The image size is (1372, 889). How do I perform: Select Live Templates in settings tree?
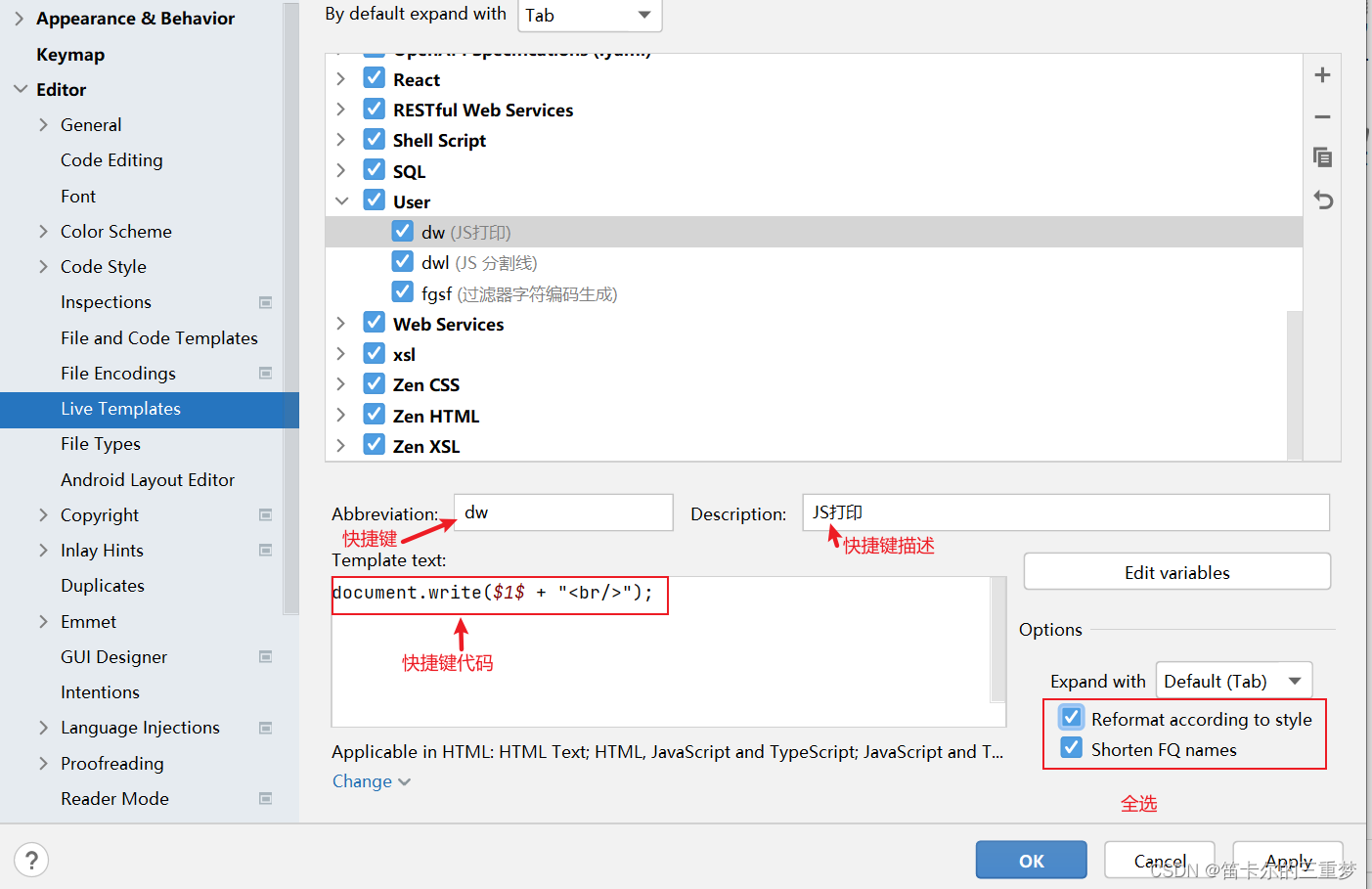(x=150, y=409)
